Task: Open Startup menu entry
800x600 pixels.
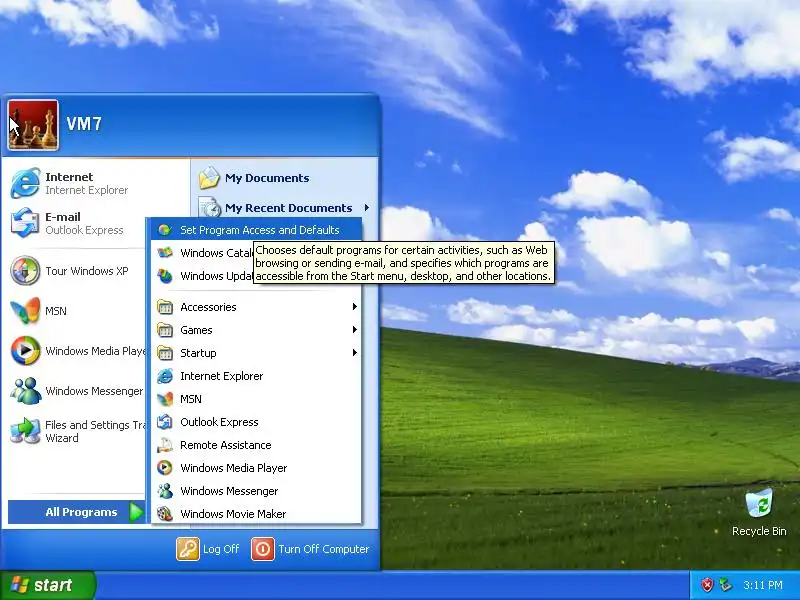Action: (x=257, y=353)
